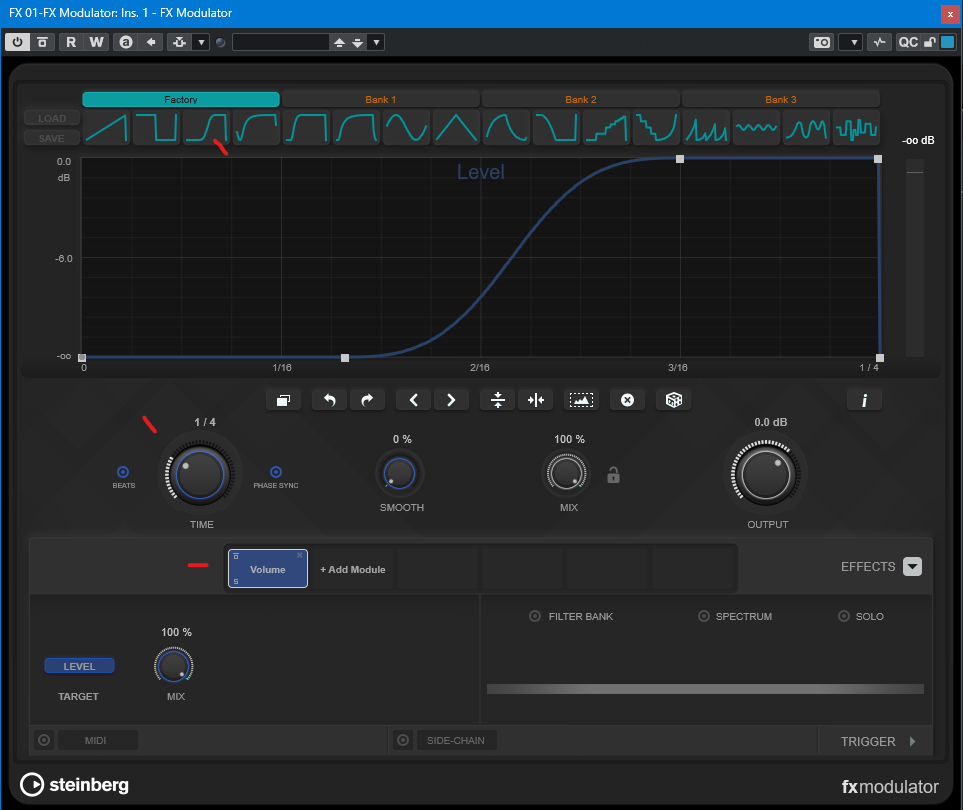Image resolution: width=963 pixels, height=810 pixels.
Task: Select the Volume module slot
Action: pyautogui.click(x=268, y=569)
